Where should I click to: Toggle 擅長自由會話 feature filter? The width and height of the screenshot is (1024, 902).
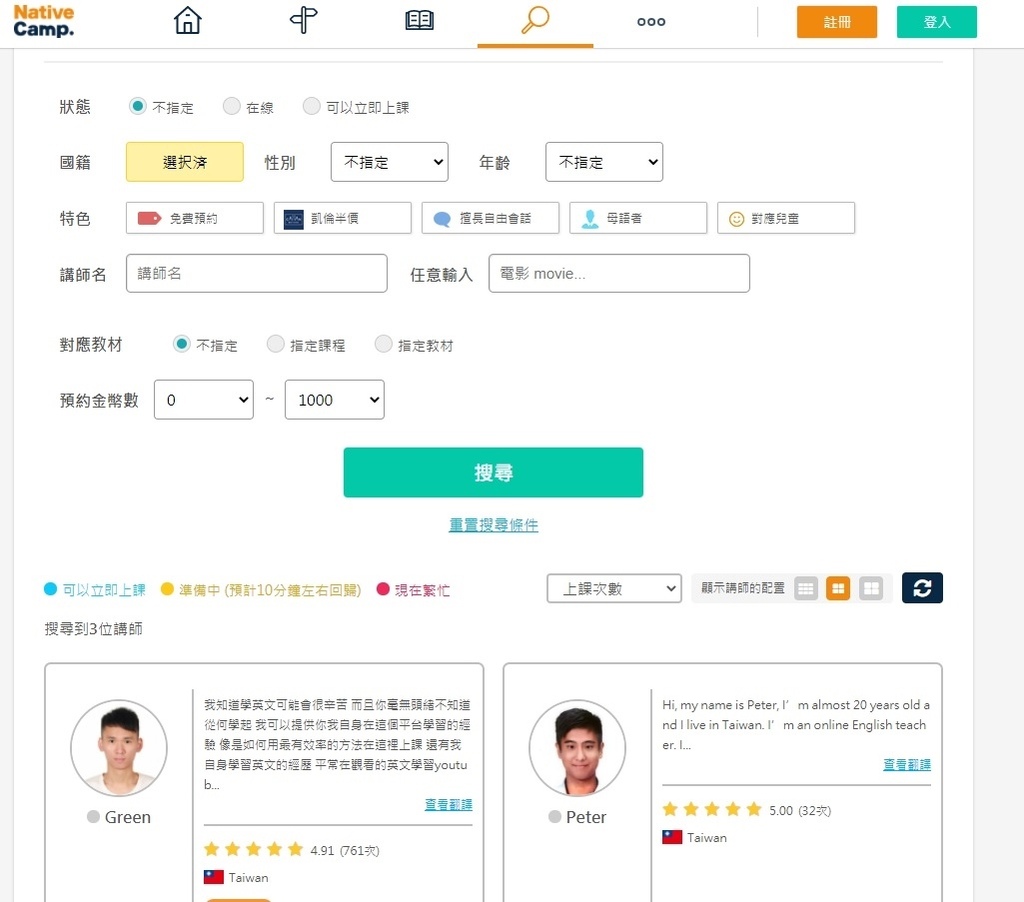490,218
